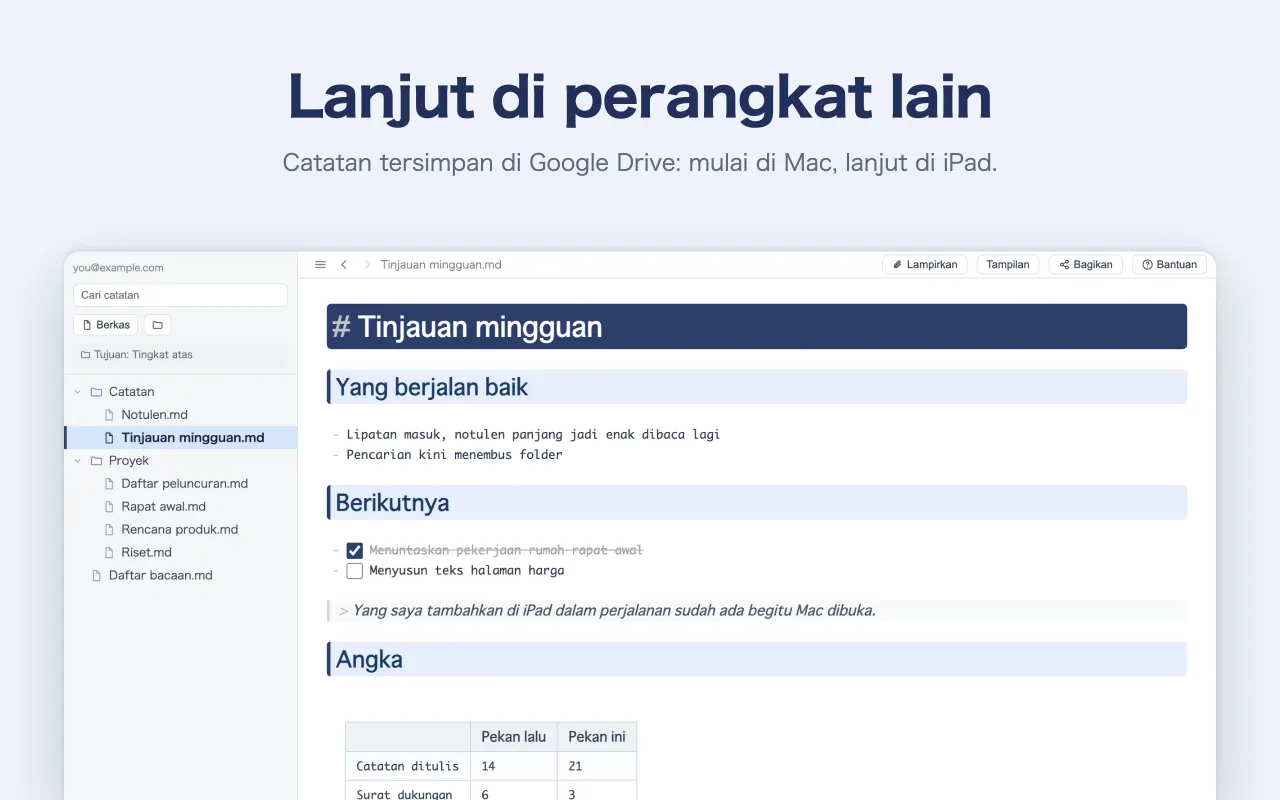Collapse the Catatan folder chevron
This screenshot has height=800, width=1280.
(78, 392)
